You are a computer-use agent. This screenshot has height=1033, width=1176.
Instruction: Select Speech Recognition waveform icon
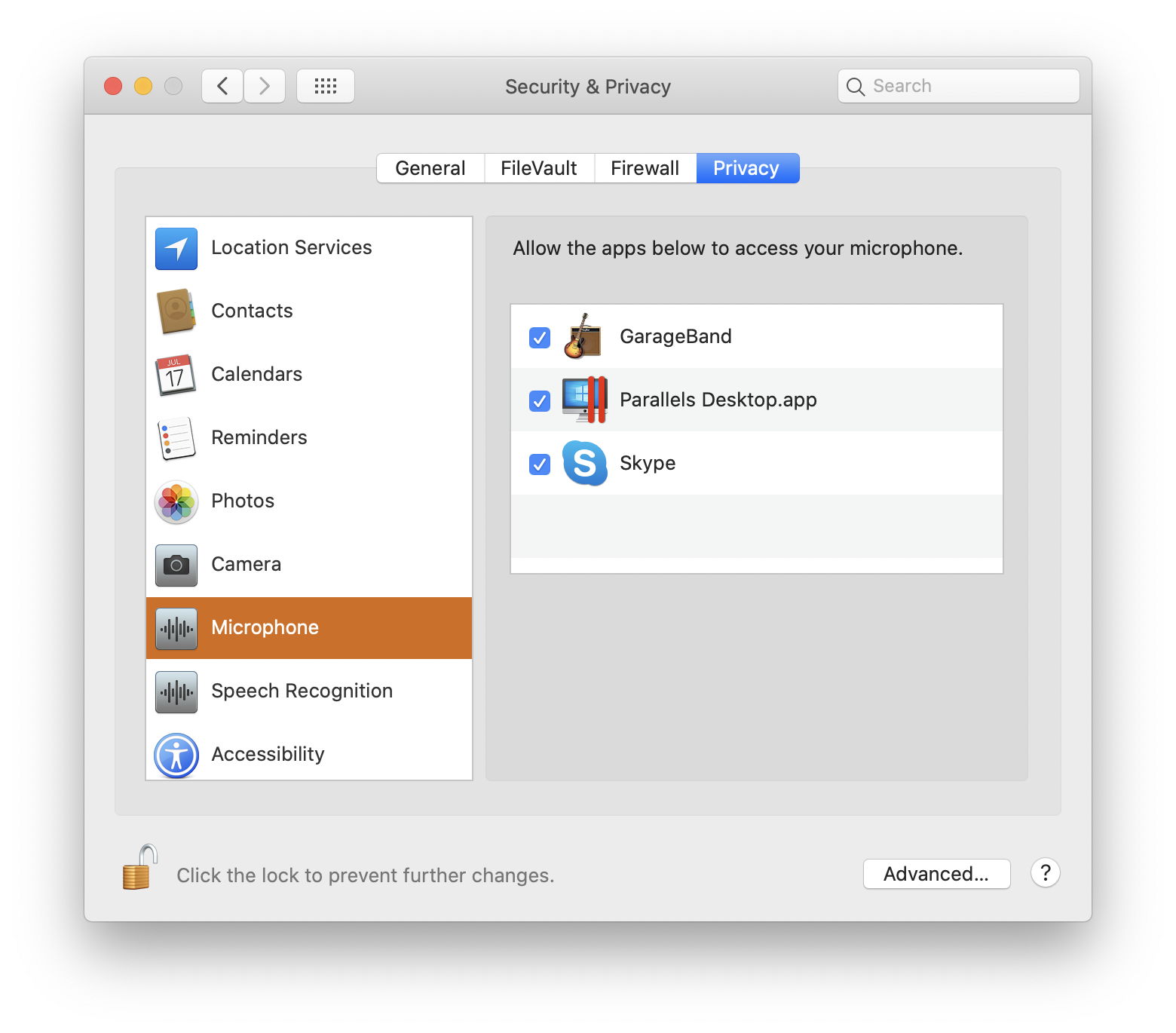(176, 691)
